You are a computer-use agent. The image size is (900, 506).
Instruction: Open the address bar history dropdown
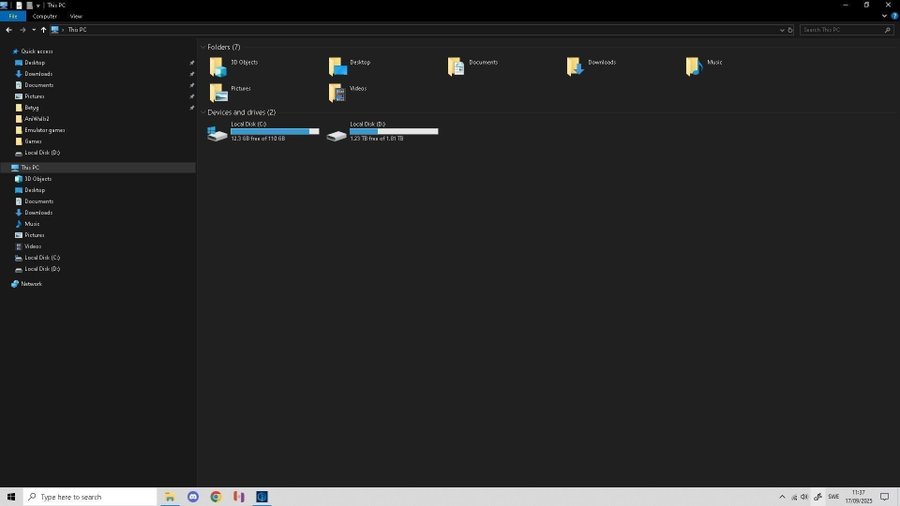[x=782, y=30]
